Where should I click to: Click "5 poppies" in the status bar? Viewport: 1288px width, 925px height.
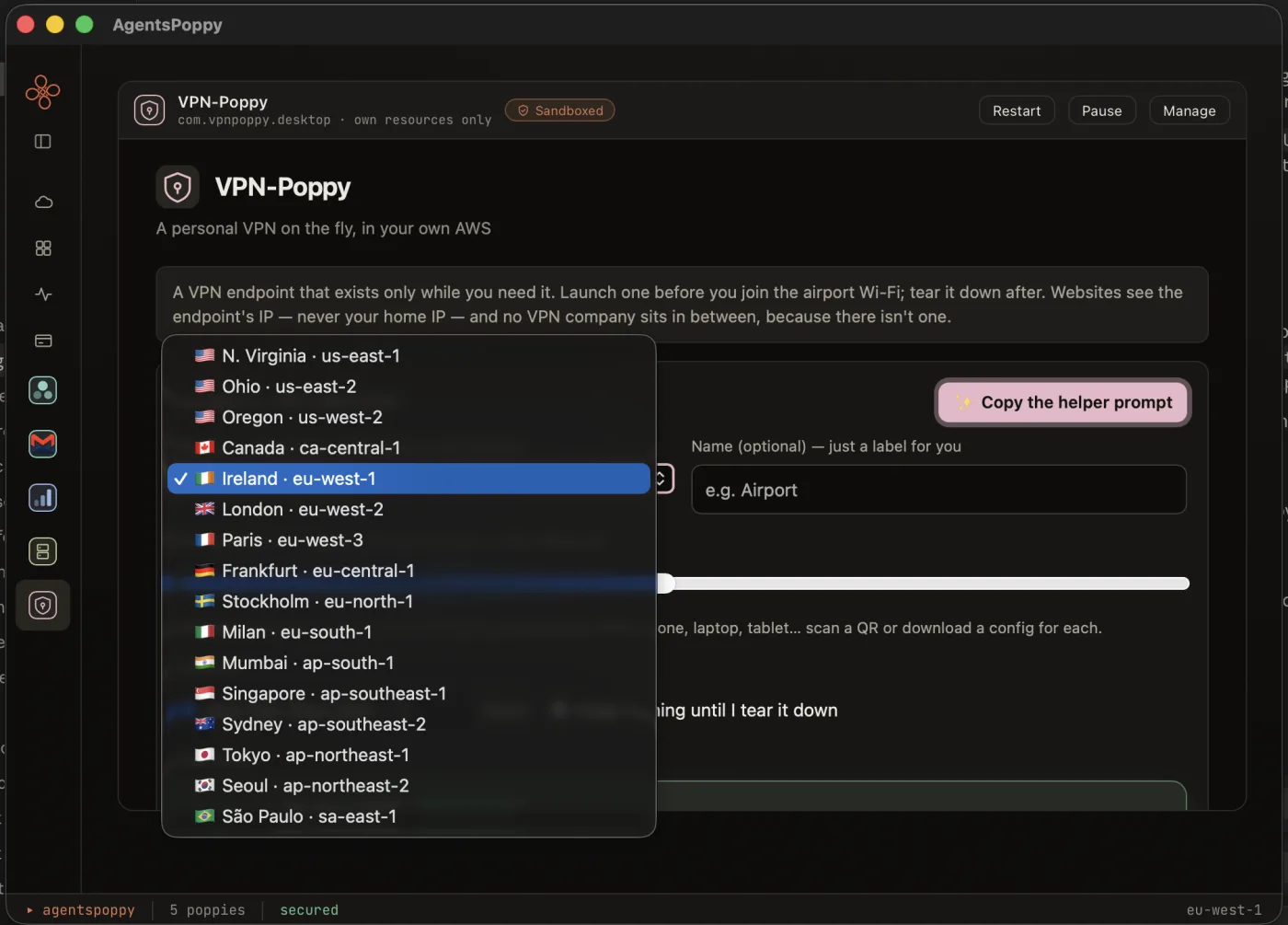[207, 910]
